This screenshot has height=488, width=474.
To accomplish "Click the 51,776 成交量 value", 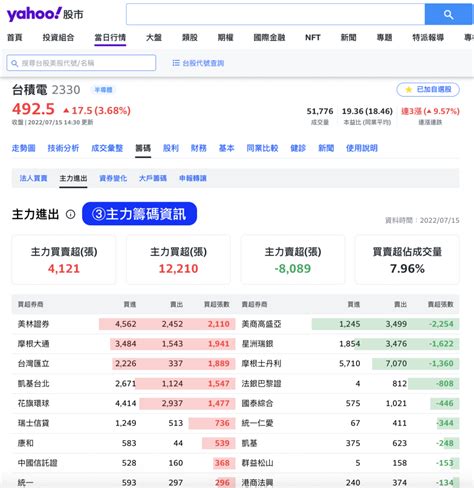I will 320,111.
